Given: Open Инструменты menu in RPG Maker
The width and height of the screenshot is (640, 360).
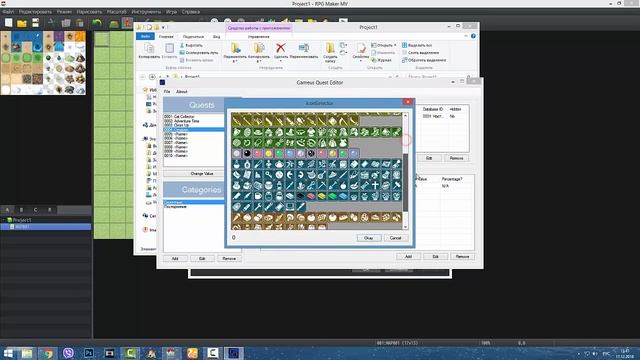Looking at the screenshot, I should pos(146,12).
